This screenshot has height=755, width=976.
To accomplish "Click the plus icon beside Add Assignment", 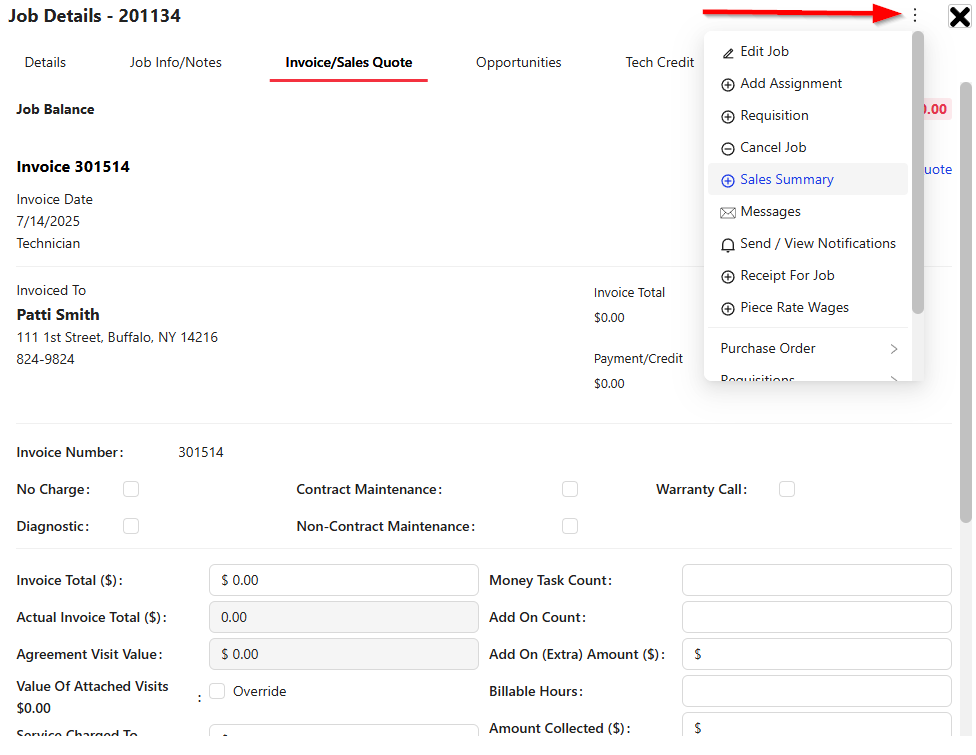I will 728,85.
